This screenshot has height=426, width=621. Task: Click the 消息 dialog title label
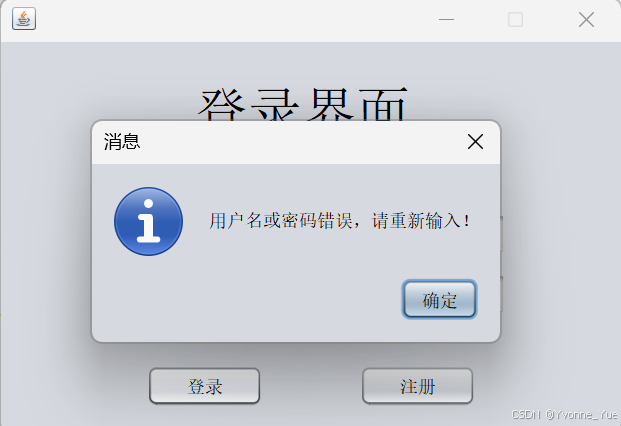click(x=122, y=142)
